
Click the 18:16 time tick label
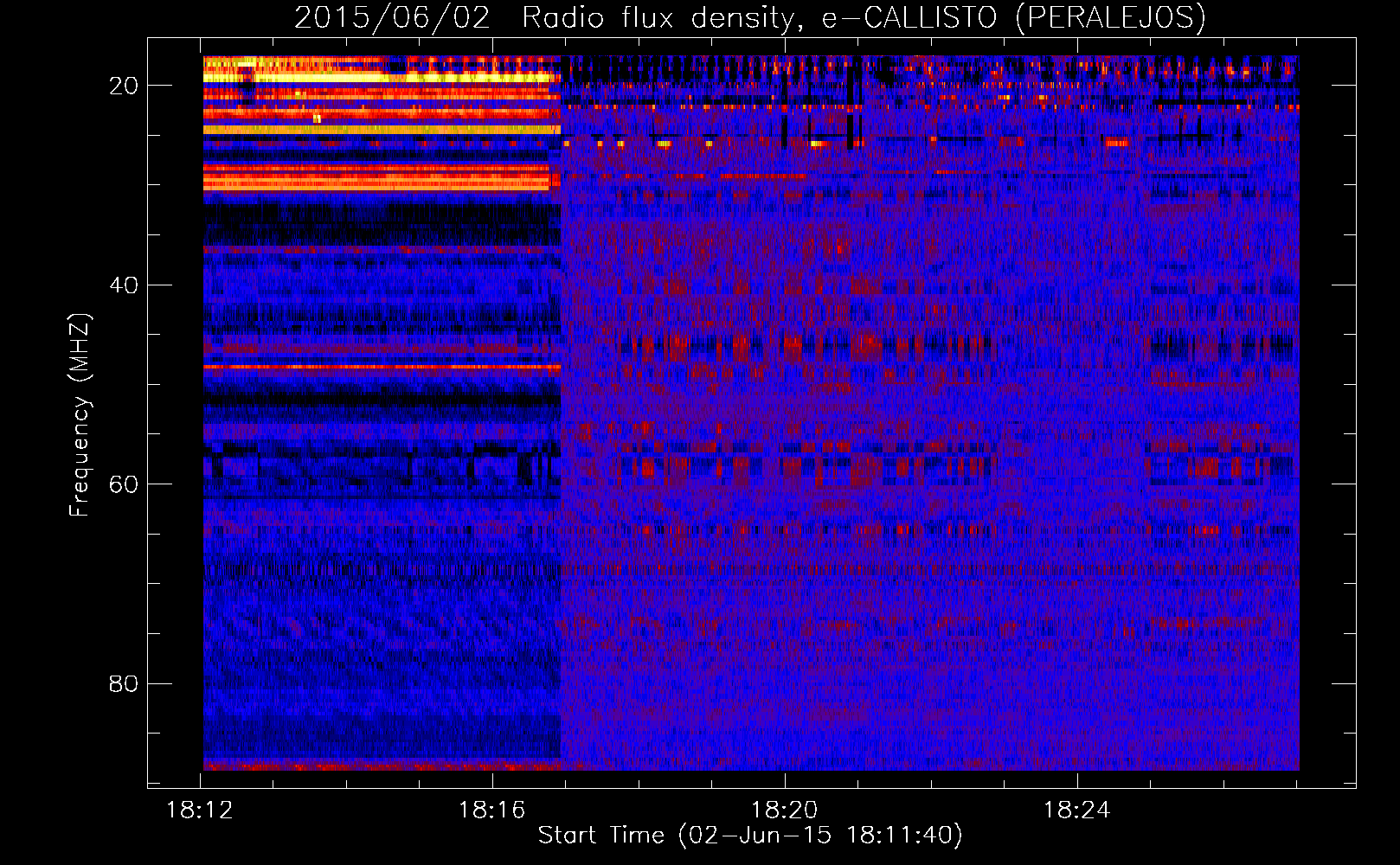[x=492, y=810]
